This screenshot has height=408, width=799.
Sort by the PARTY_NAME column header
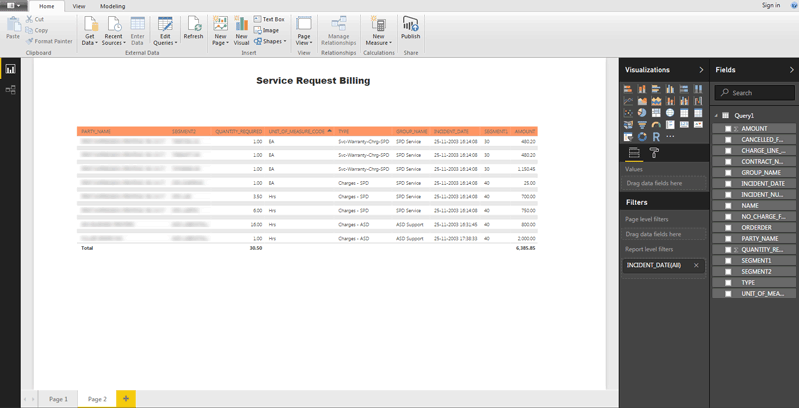pos(96,131)
